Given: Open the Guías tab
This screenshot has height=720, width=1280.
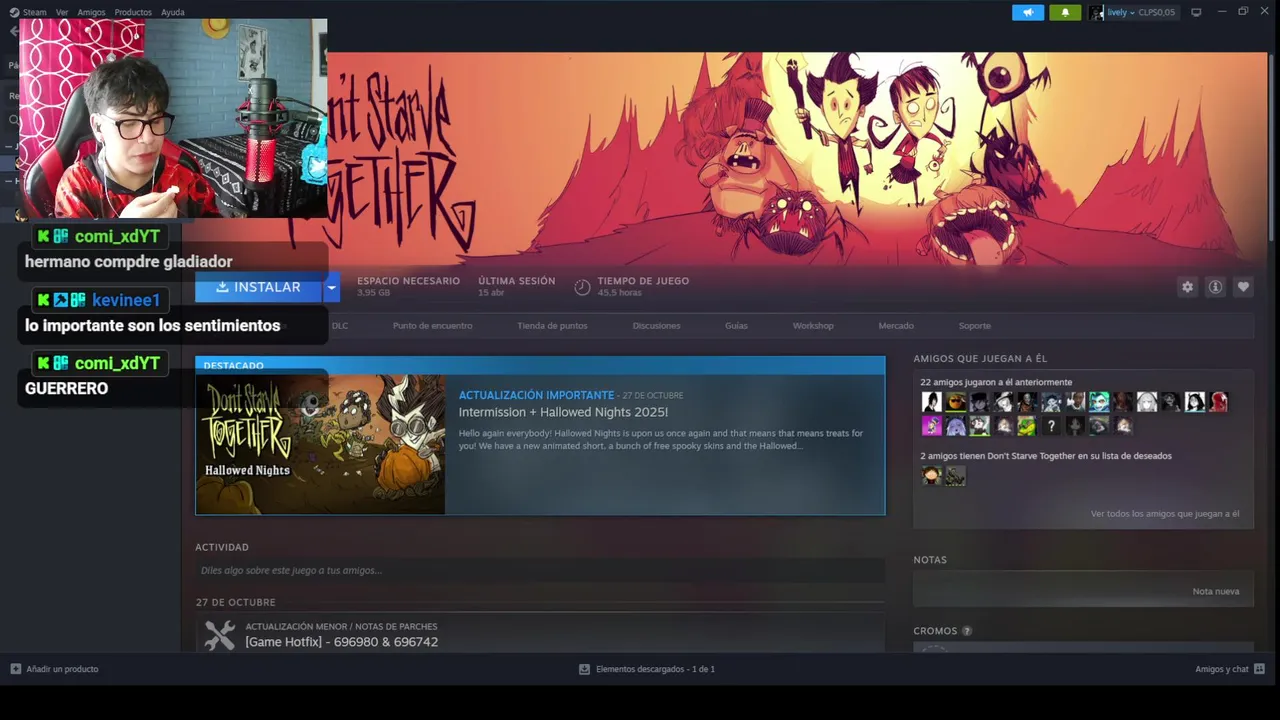Looking at the screenshot, I should [x=736, y=326].
